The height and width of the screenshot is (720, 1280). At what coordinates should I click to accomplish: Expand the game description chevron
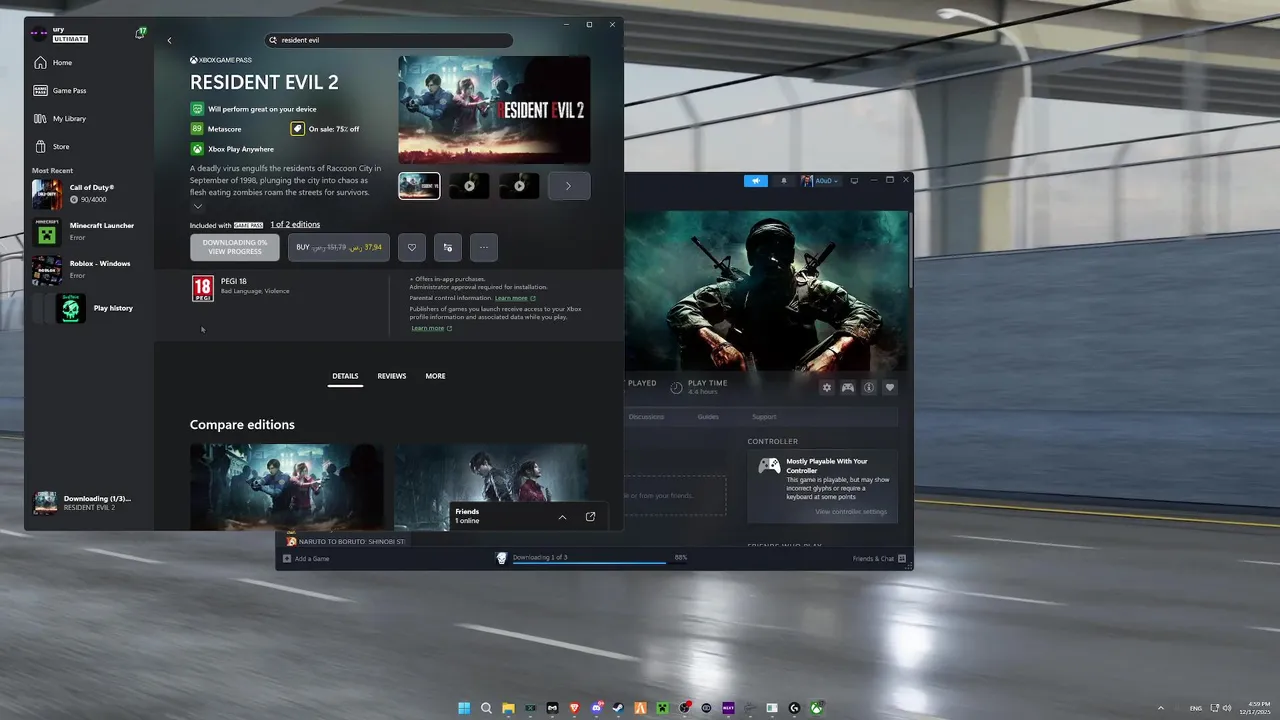coord(197,207)
